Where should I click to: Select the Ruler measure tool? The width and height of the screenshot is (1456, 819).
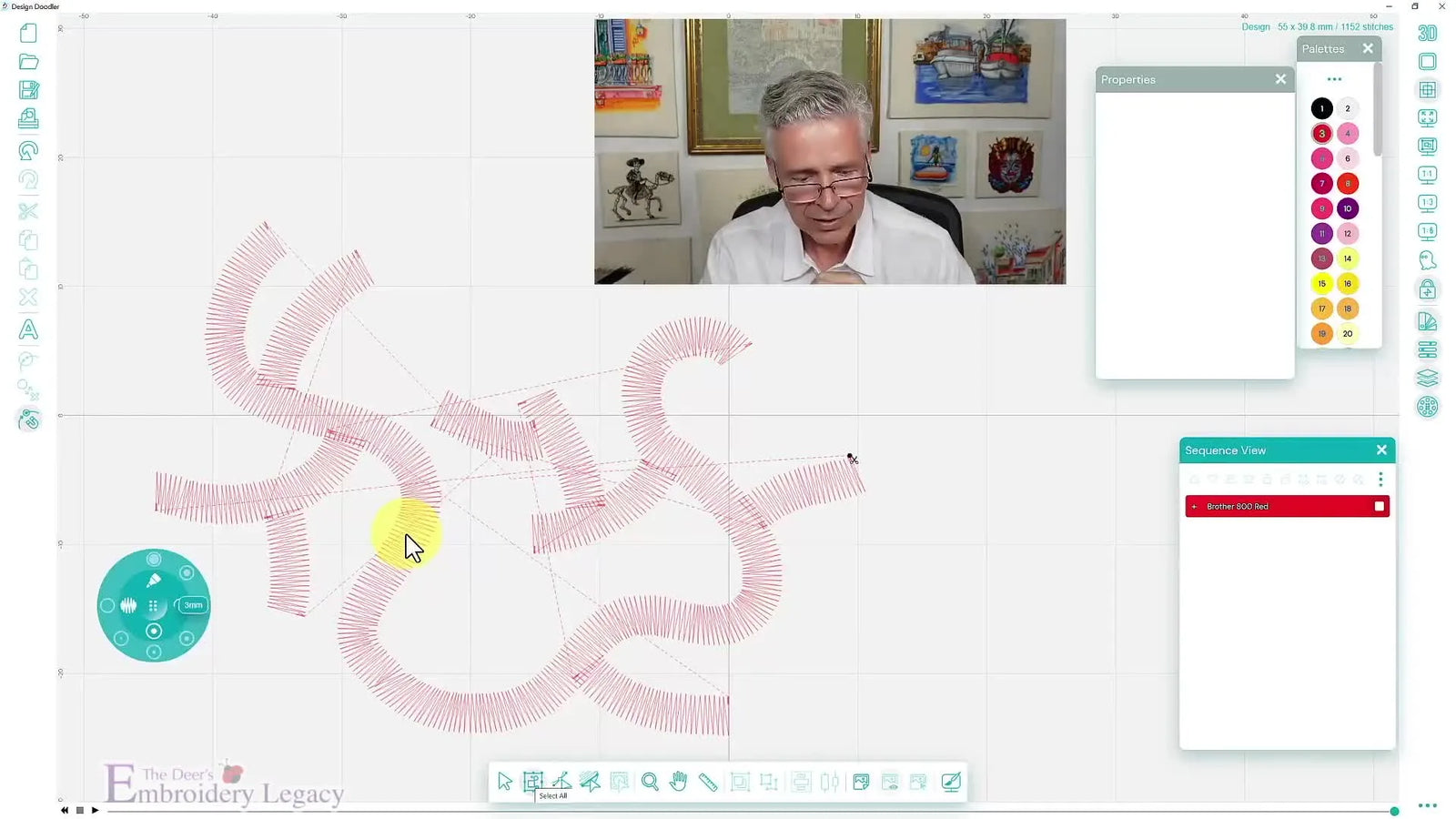pyautogui.click(x=708, y=781)
